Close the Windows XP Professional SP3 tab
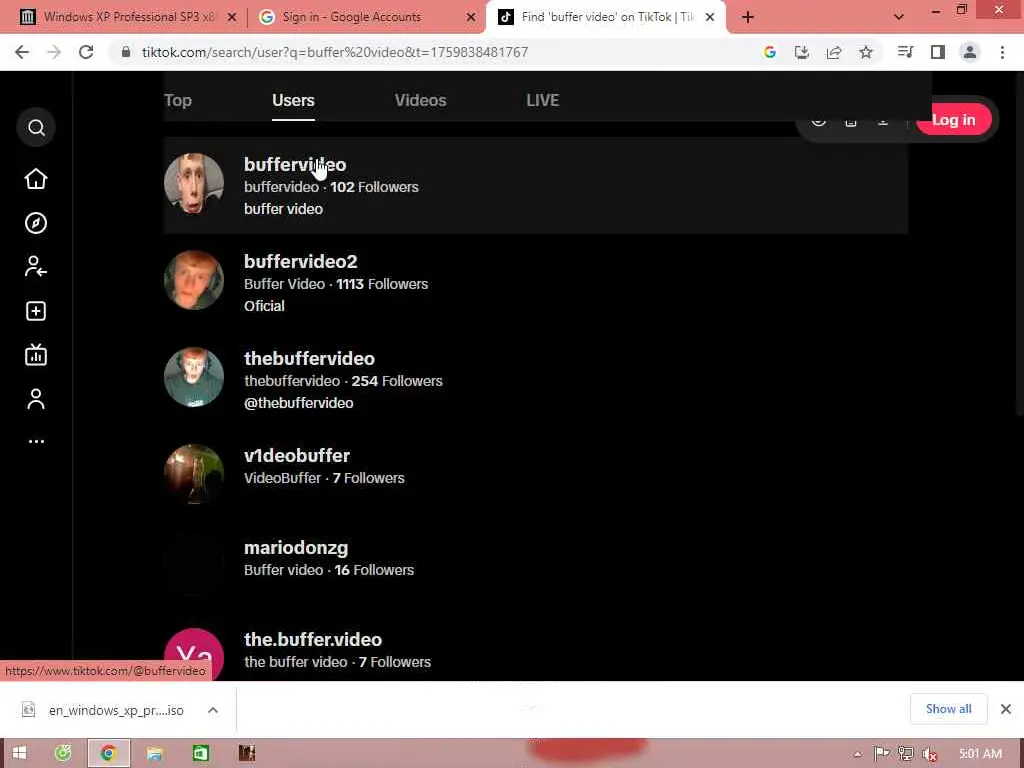 pyautogui.click(x=232, y=18)
